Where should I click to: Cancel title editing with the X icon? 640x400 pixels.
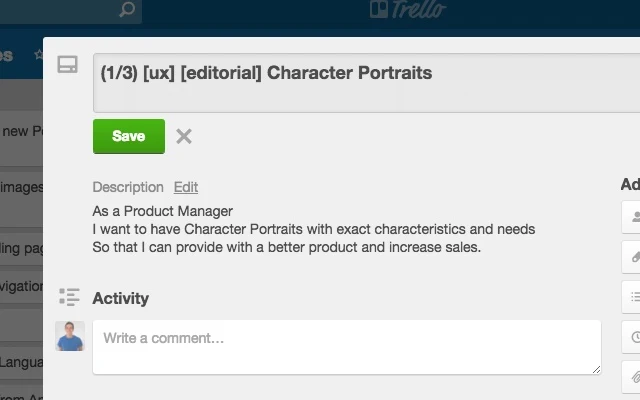coord(184,136)
